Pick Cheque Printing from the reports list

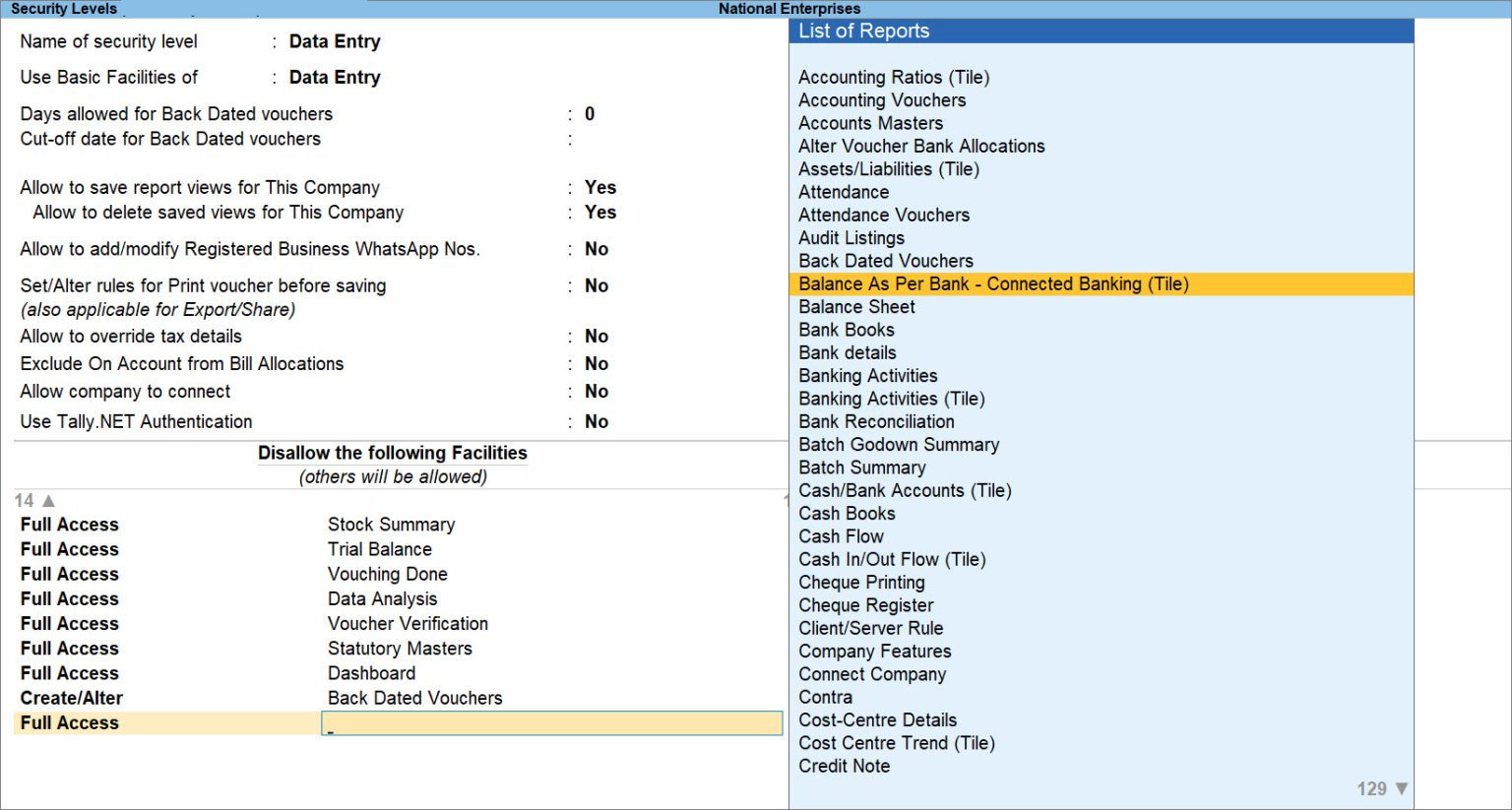[861, 583]
